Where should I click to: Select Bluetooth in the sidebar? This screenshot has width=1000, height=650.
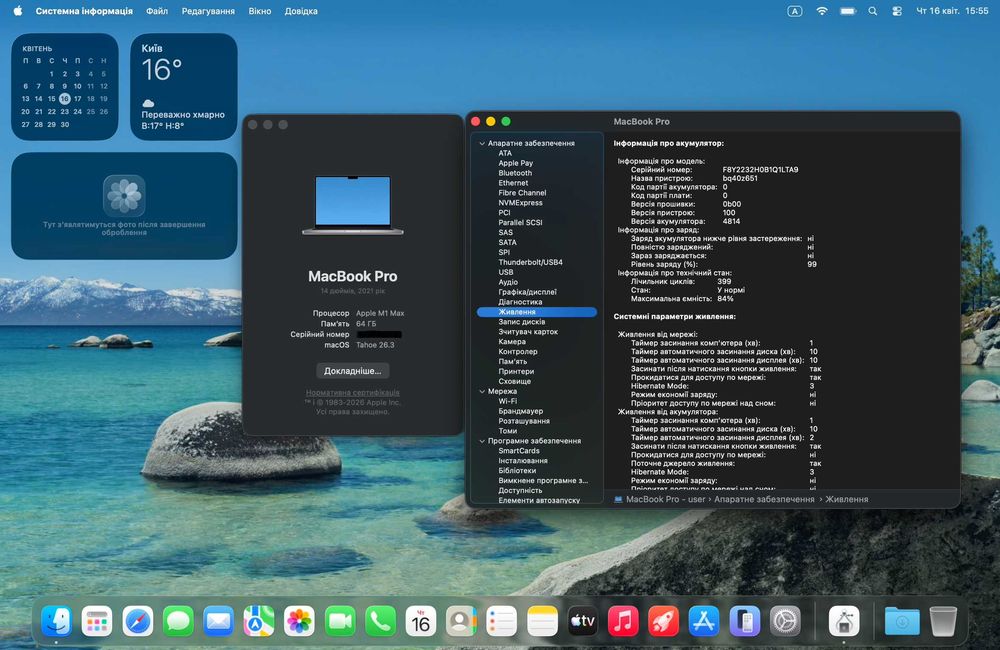coord(515,173)
